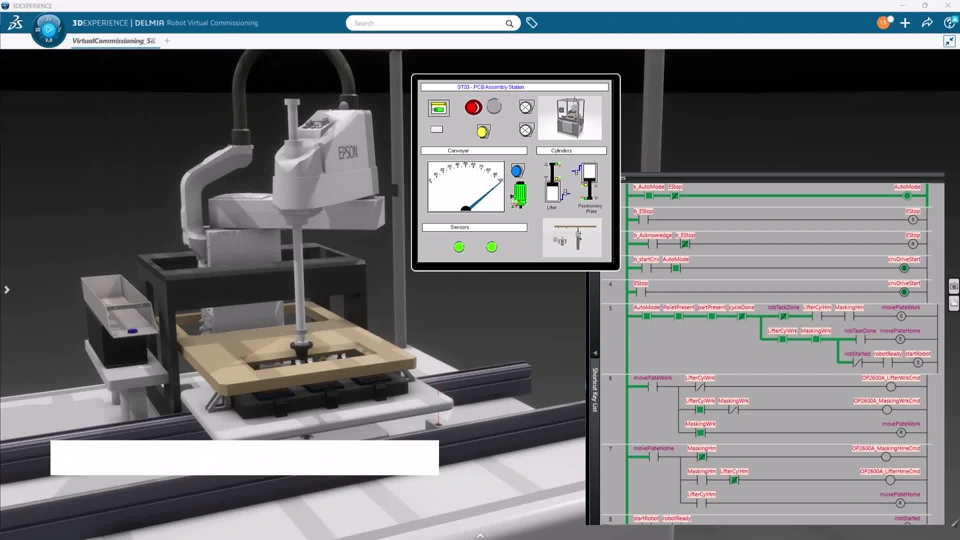
Task: Toggle the cycleDone contact
Action: (741, 317)
